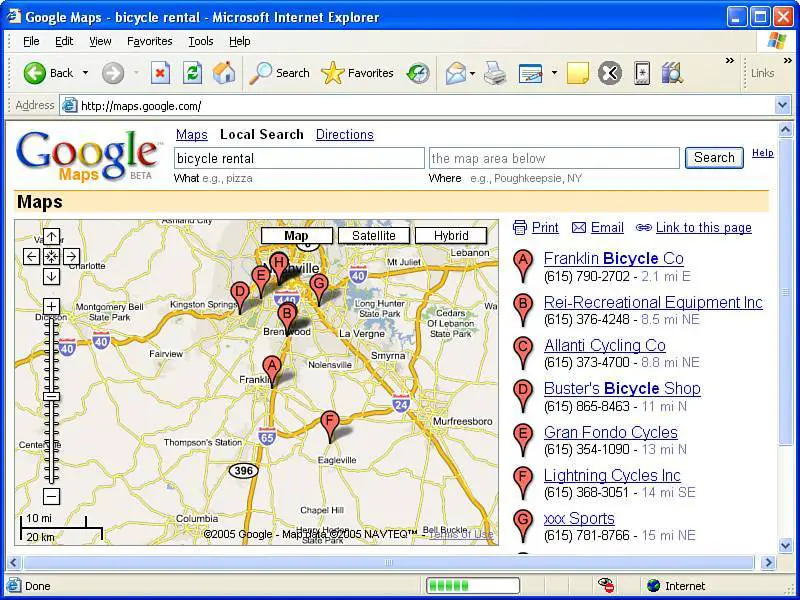800x600 pixels.
Task: Pan the map right with arrow
Action: point(71,257)
